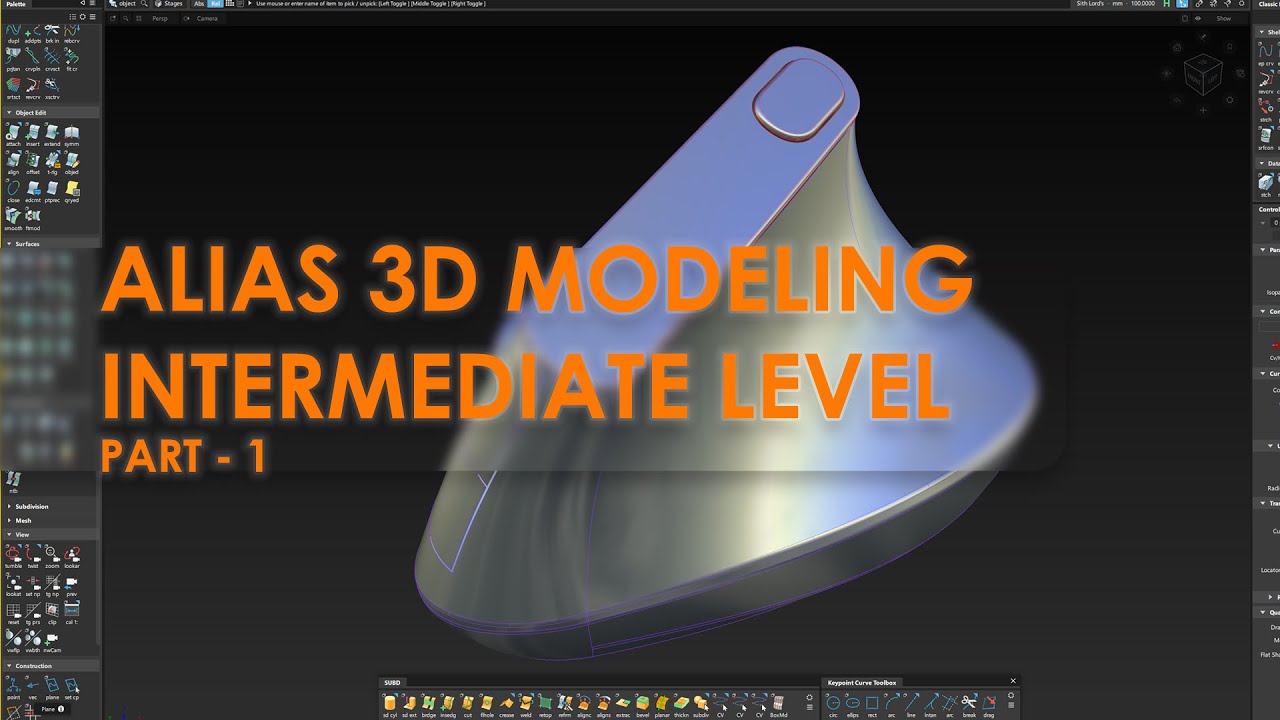This screenshot has width=1280, height=720.
Task: Select the reset view tool
Action: point(13,613)
